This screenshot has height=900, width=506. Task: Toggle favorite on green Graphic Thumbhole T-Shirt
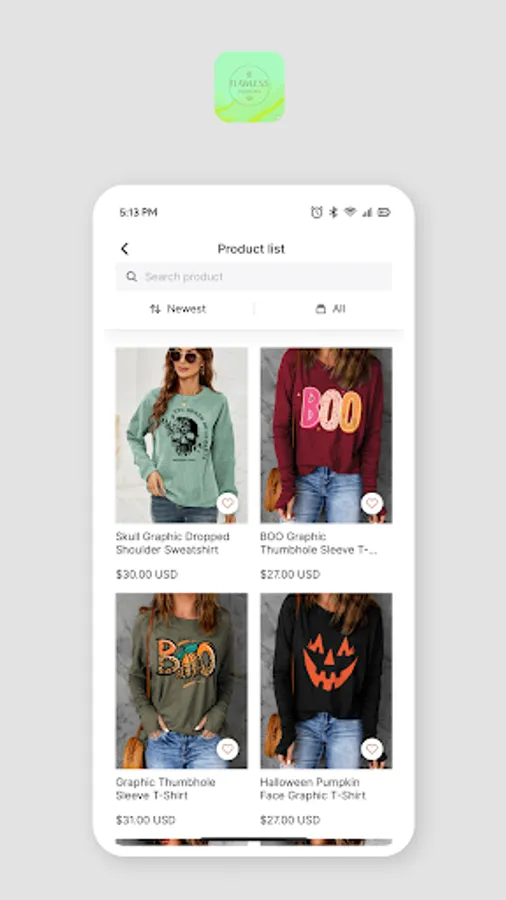228,749
